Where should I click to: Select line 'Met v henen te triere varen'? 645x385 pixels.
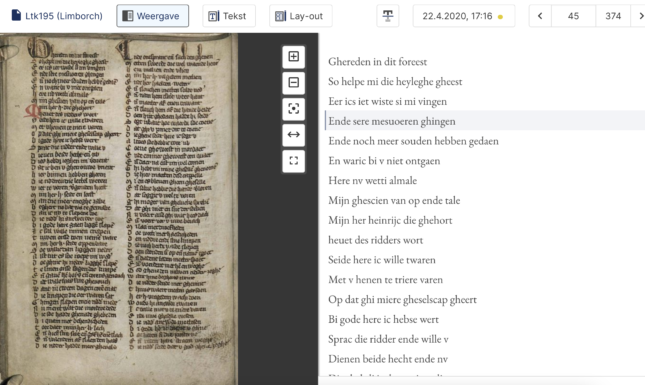[385, 280]
